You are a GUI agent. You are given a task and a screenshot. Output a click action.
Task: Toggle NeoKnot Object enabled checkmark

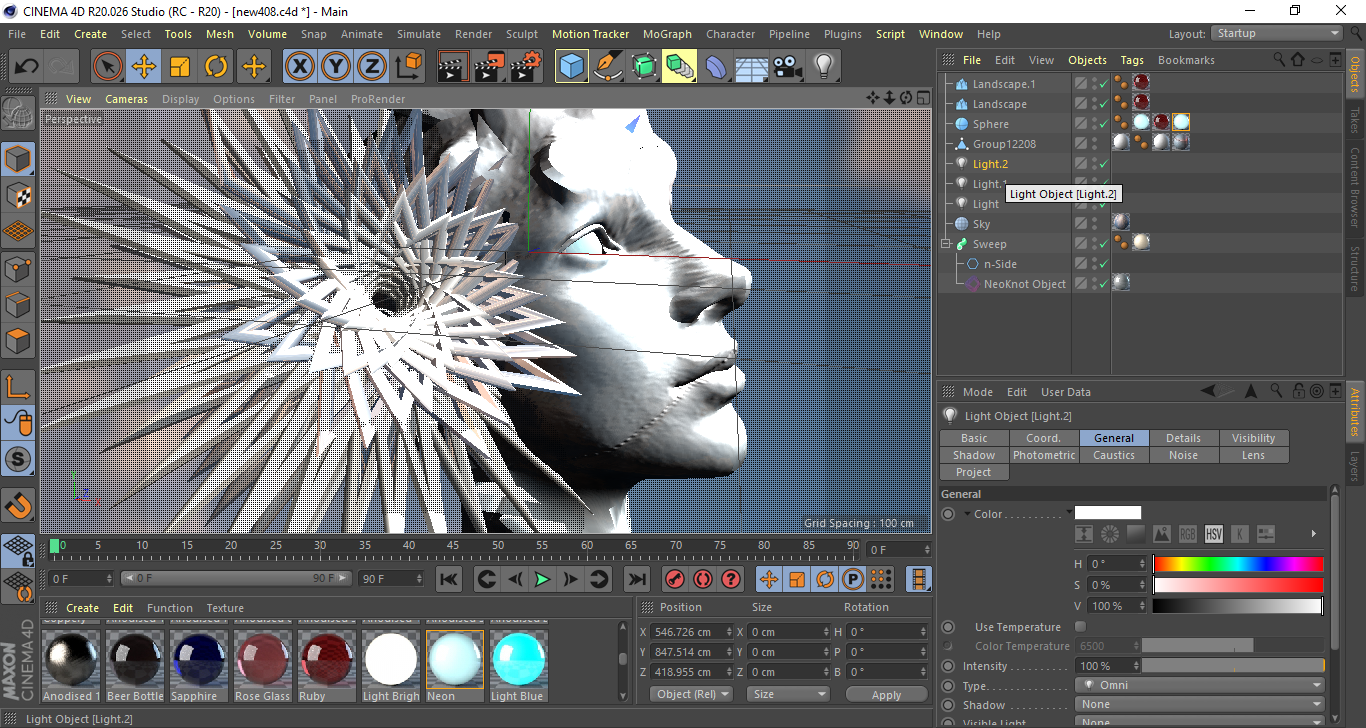point(1103,284)
